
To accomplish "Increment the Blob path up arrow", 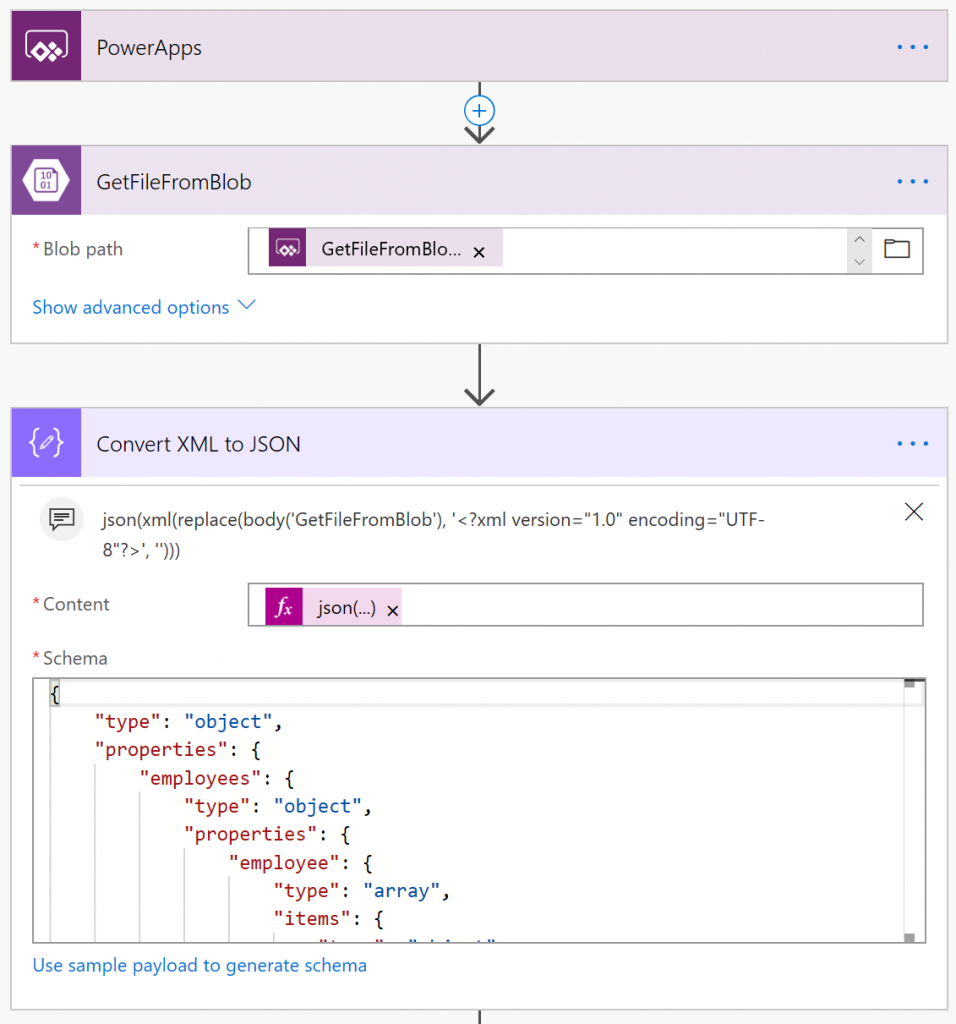I will pyautogui.click(x=859, y=240).
